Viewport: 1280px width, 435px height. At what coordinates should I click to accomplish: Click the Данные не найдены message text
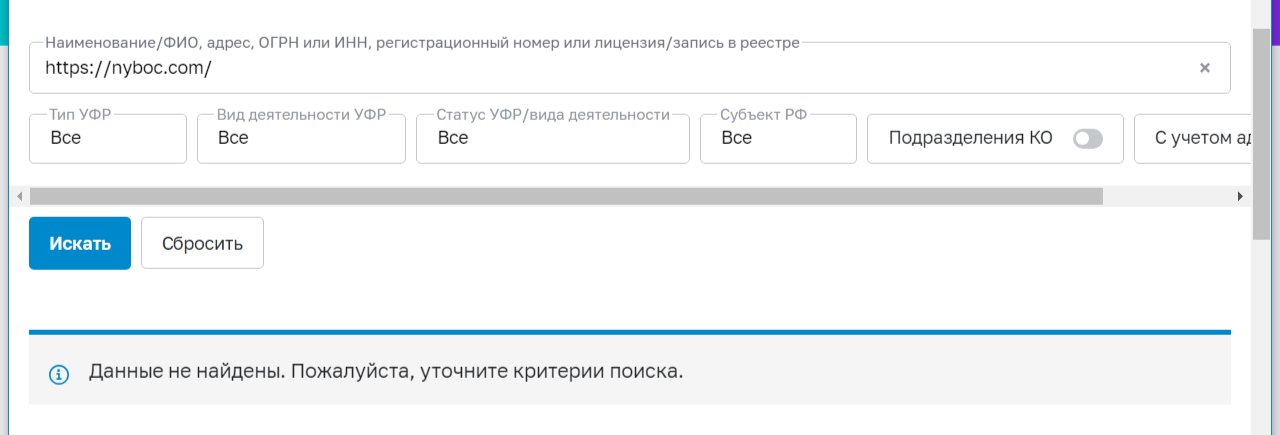386,372
